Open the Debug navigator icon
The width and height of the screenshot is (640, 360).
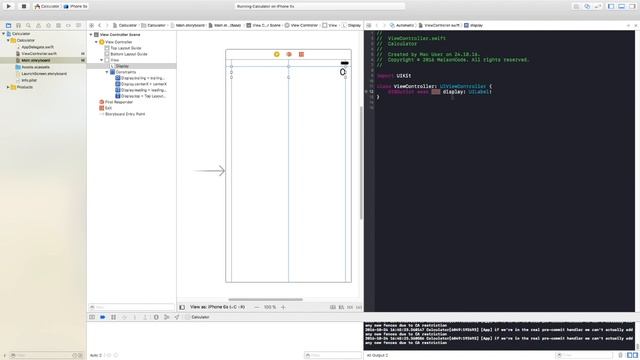pos(58,25)
